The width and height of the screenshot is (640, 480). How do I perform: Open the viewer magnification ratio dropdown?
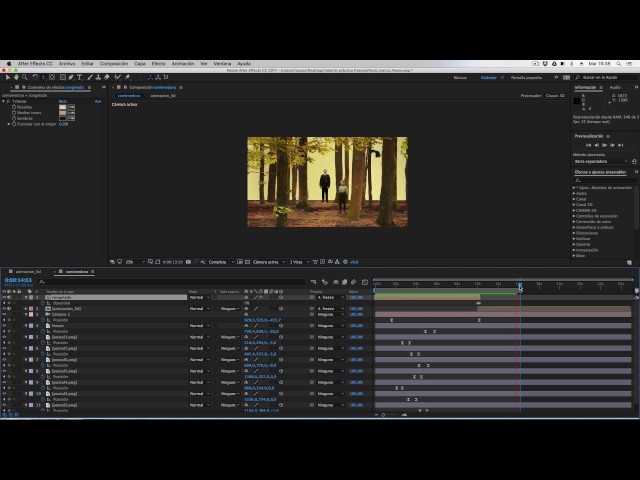(x=135, y=262)
